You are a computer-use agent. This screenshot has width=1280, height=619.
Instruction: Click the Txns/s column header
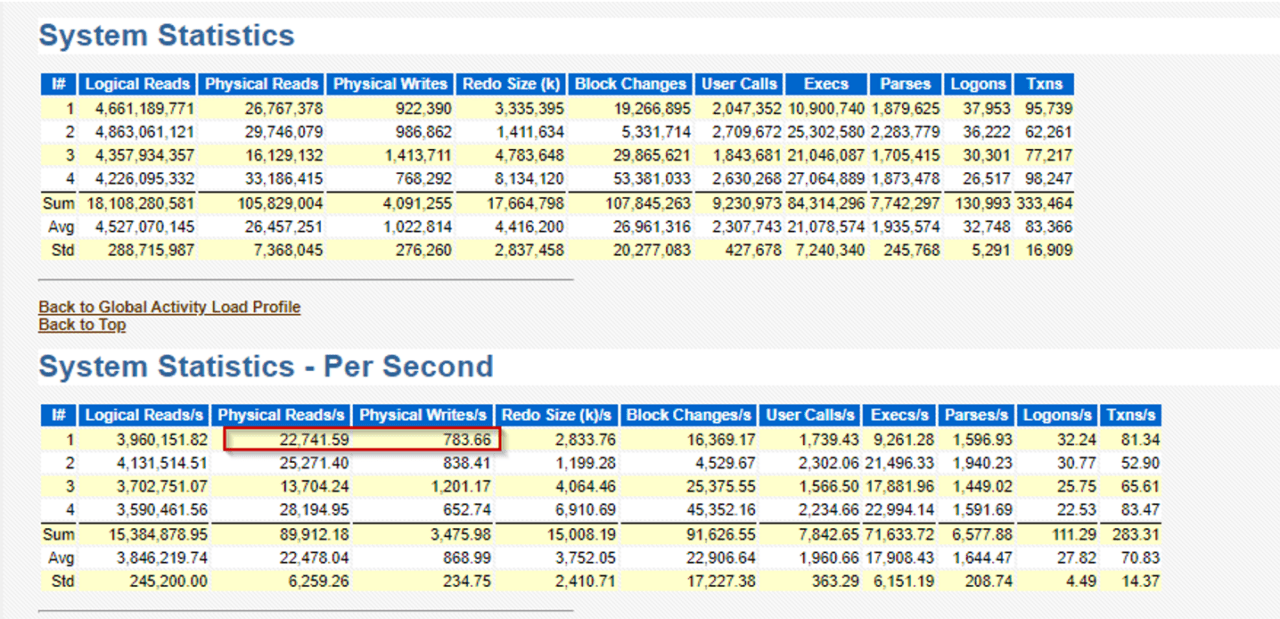[1131, 415]
